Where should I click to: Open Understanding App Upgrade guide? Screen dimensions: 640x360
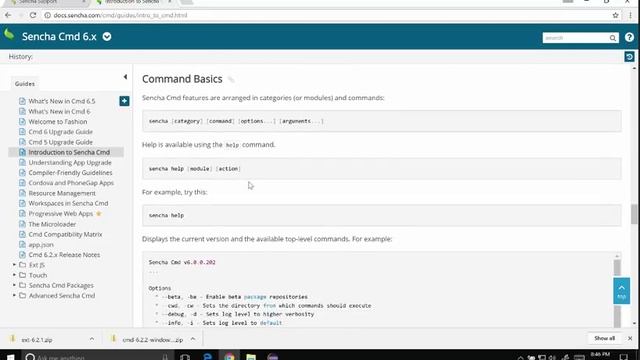pyautogui.click(x=70, y=162)
